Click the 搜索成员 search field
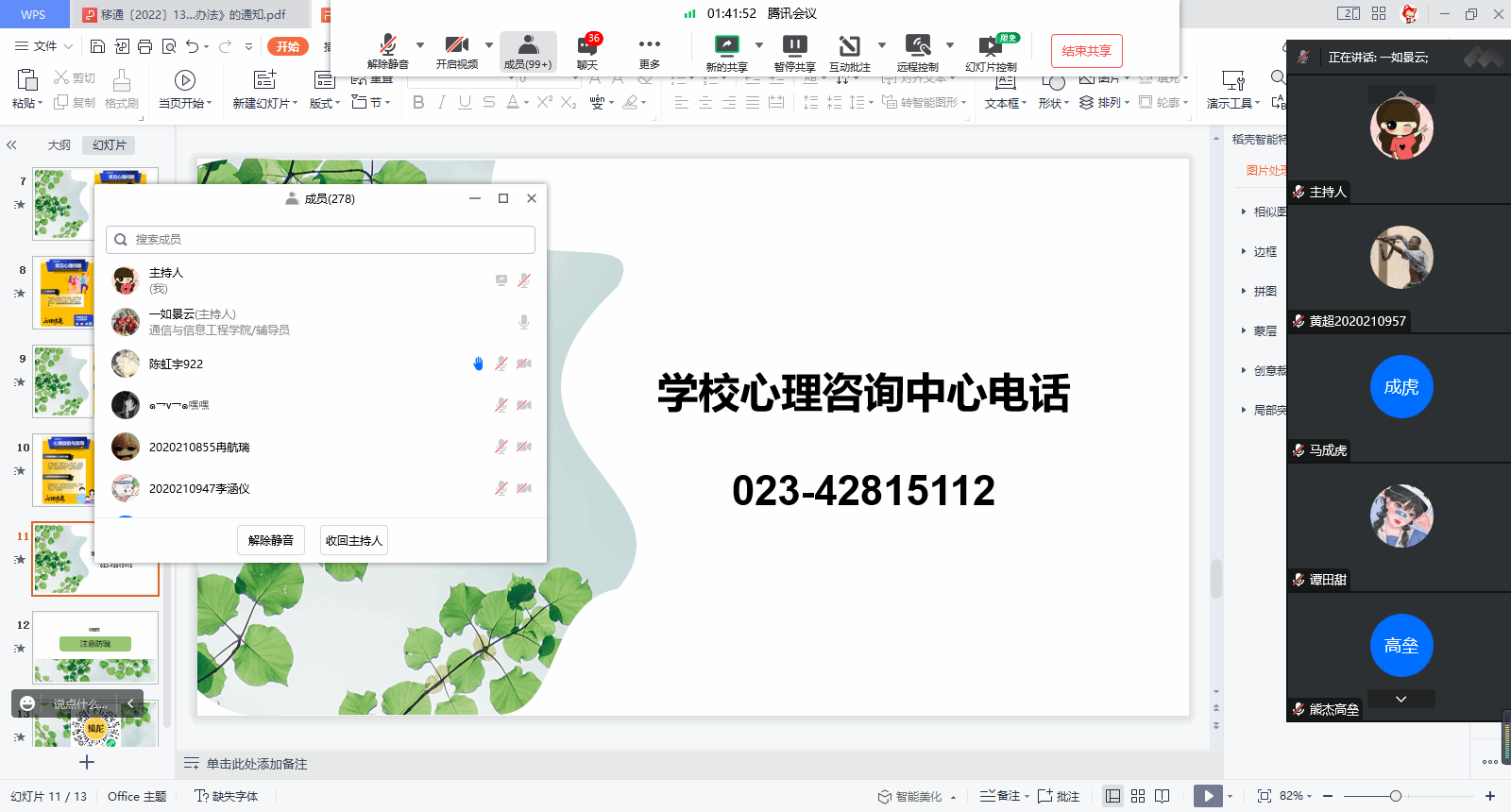The image size is (1511, 812). (321, 240)
